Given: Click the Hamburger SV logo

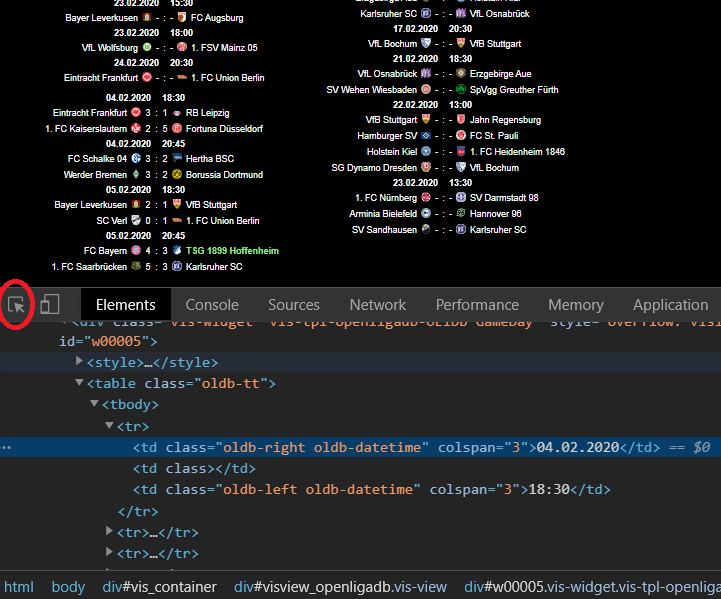Looking at the screenshot, I should (426, 135).
